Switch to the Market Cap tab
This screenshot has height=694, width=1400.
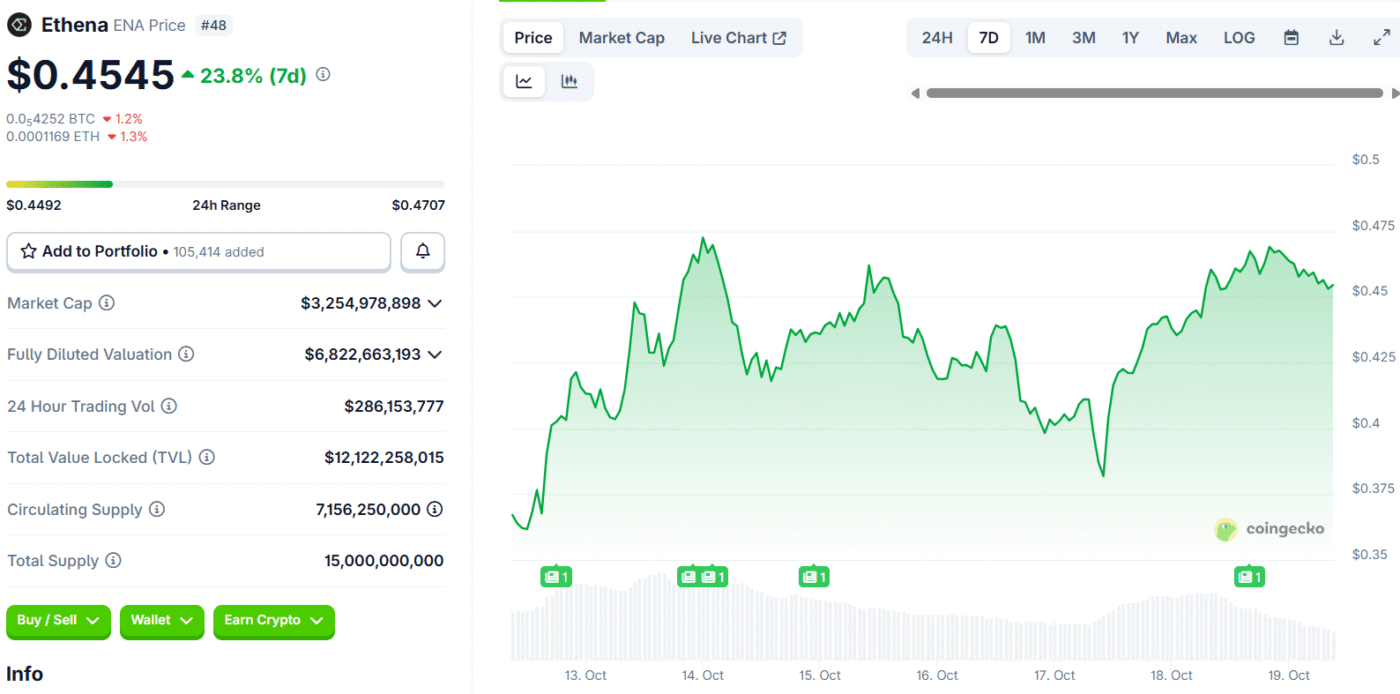tap(621, 38)
